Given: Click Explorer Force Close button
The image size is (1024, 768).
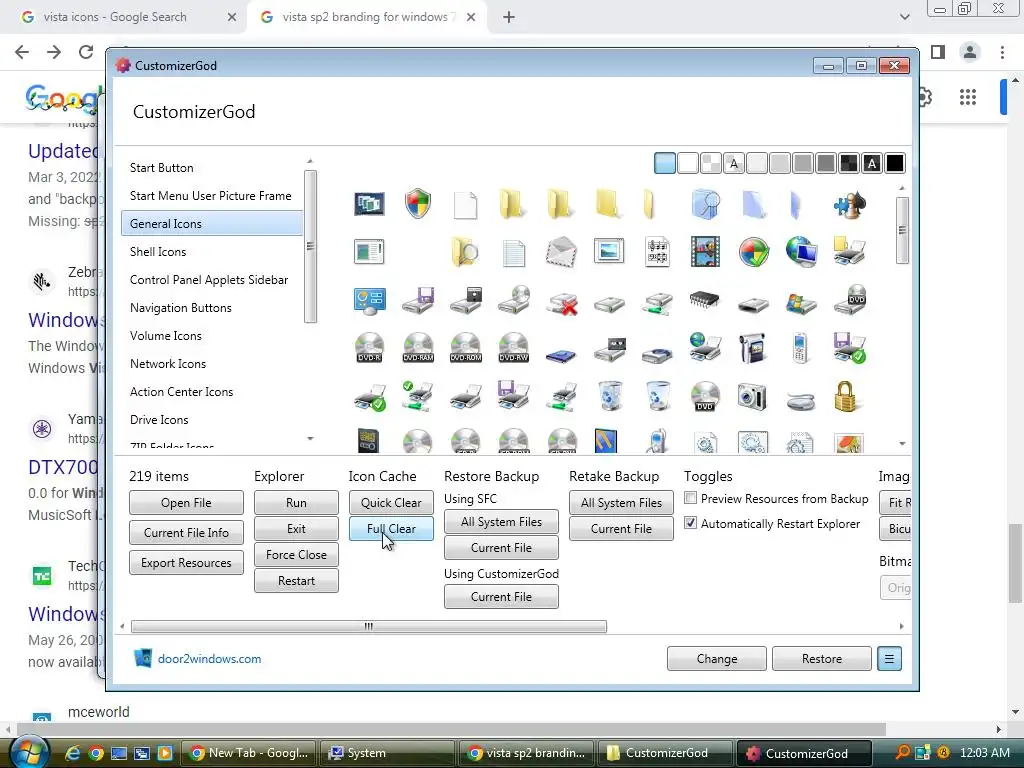Looking at the screenshot, I should (296, 555).
